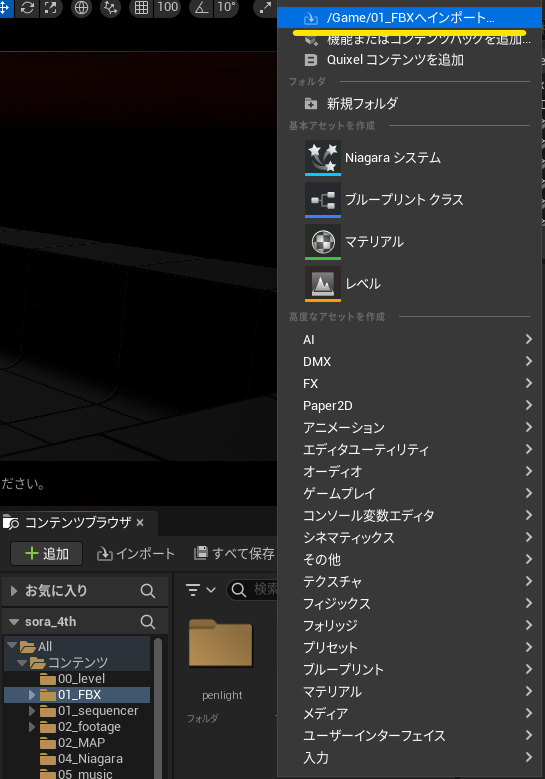Toggle grid snapping in viewport toolbar

pyautogui.click(x=141, y=7)
